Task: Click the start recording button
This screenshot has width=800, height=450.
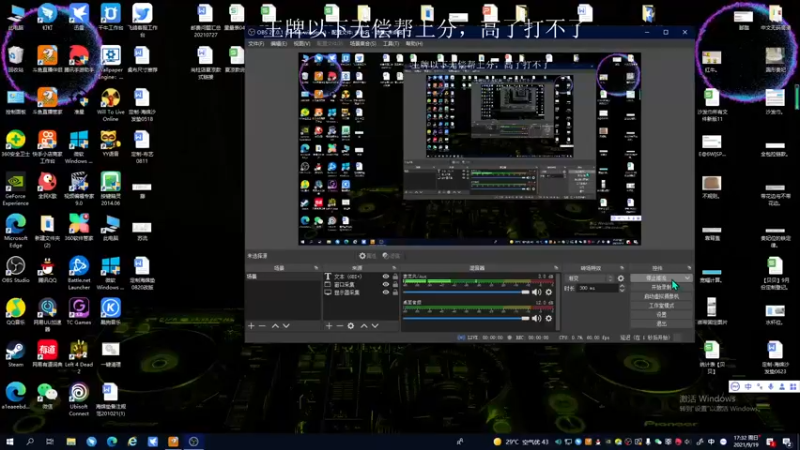Action: [x=661, y=287]
